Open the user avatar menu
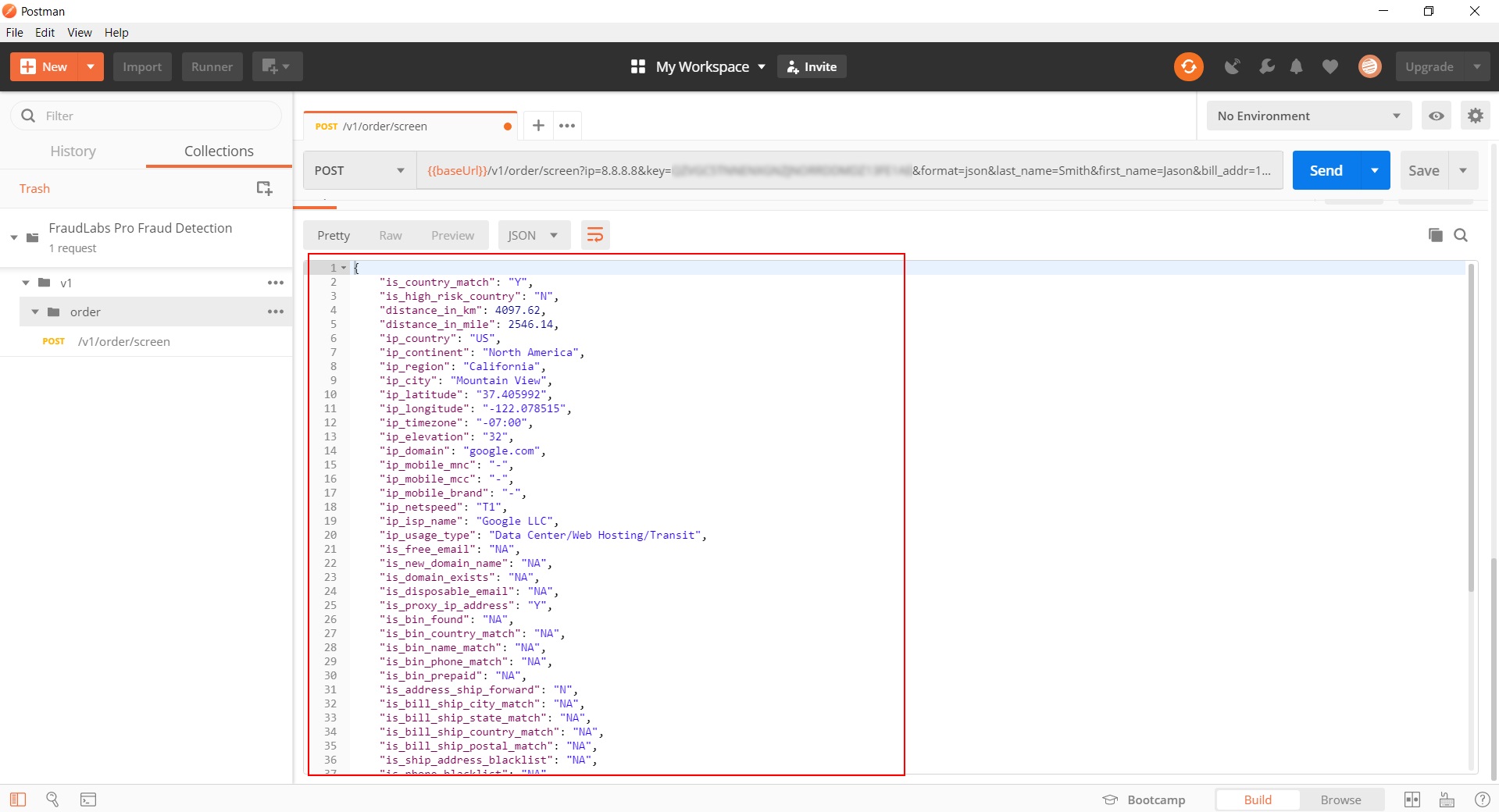This screenshot has height=812, width=1499. click(1369, 67)
